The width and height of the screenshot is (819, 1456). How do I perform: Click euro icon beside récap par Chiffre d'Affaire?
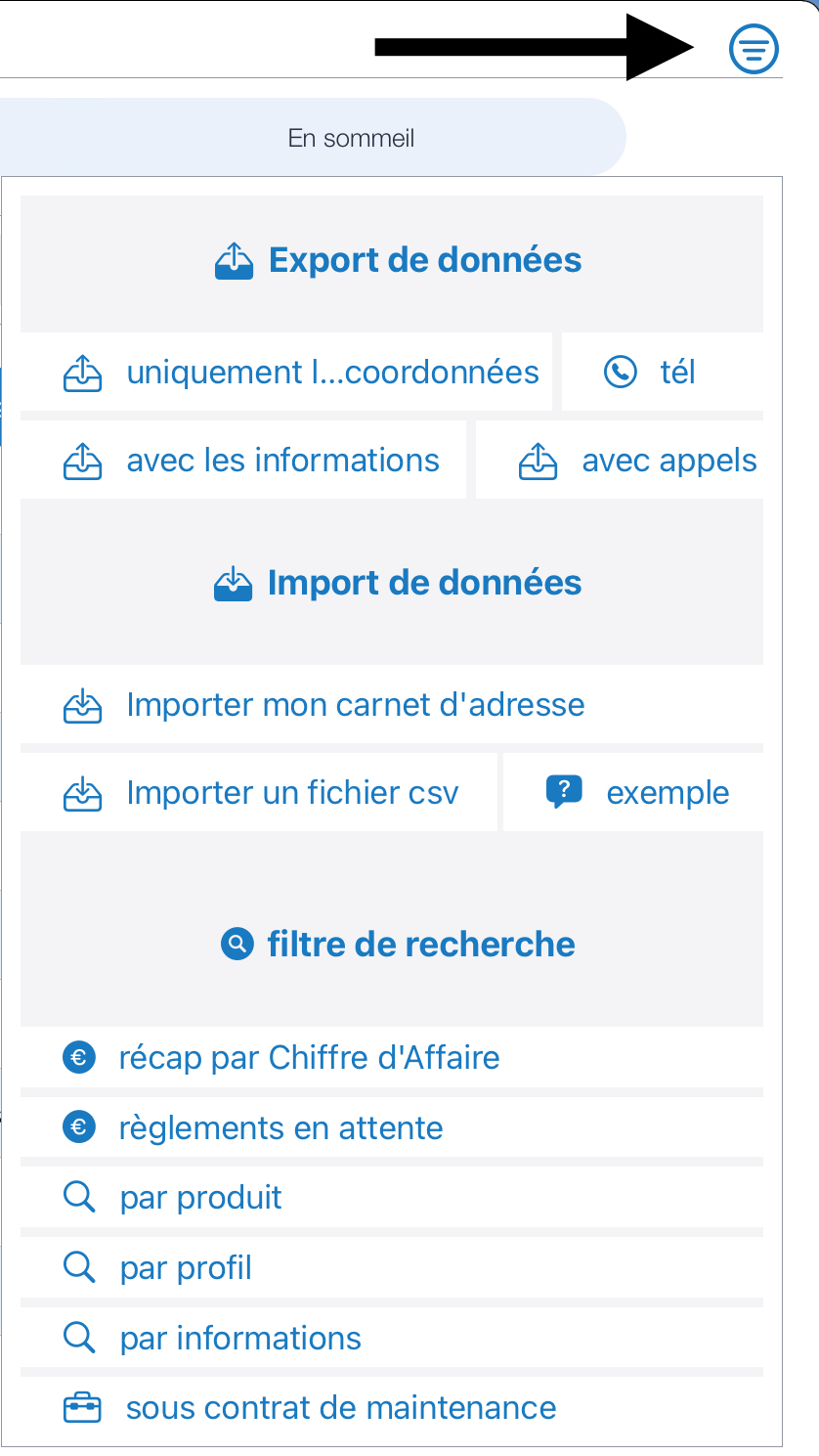pos(79,1057)
